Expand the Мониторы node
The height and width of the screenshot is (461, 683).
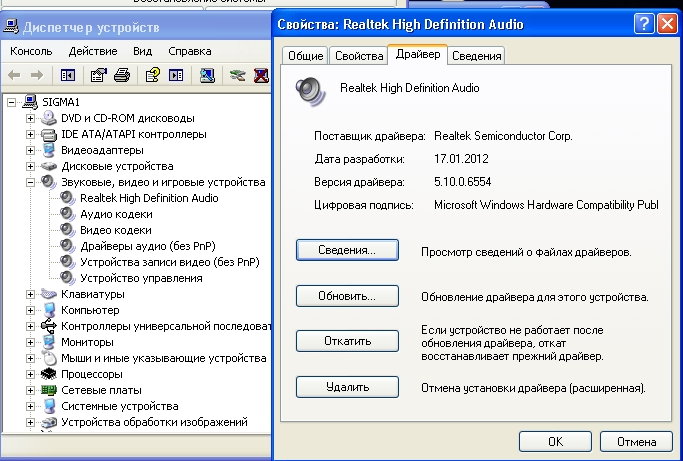coord(30,342)
